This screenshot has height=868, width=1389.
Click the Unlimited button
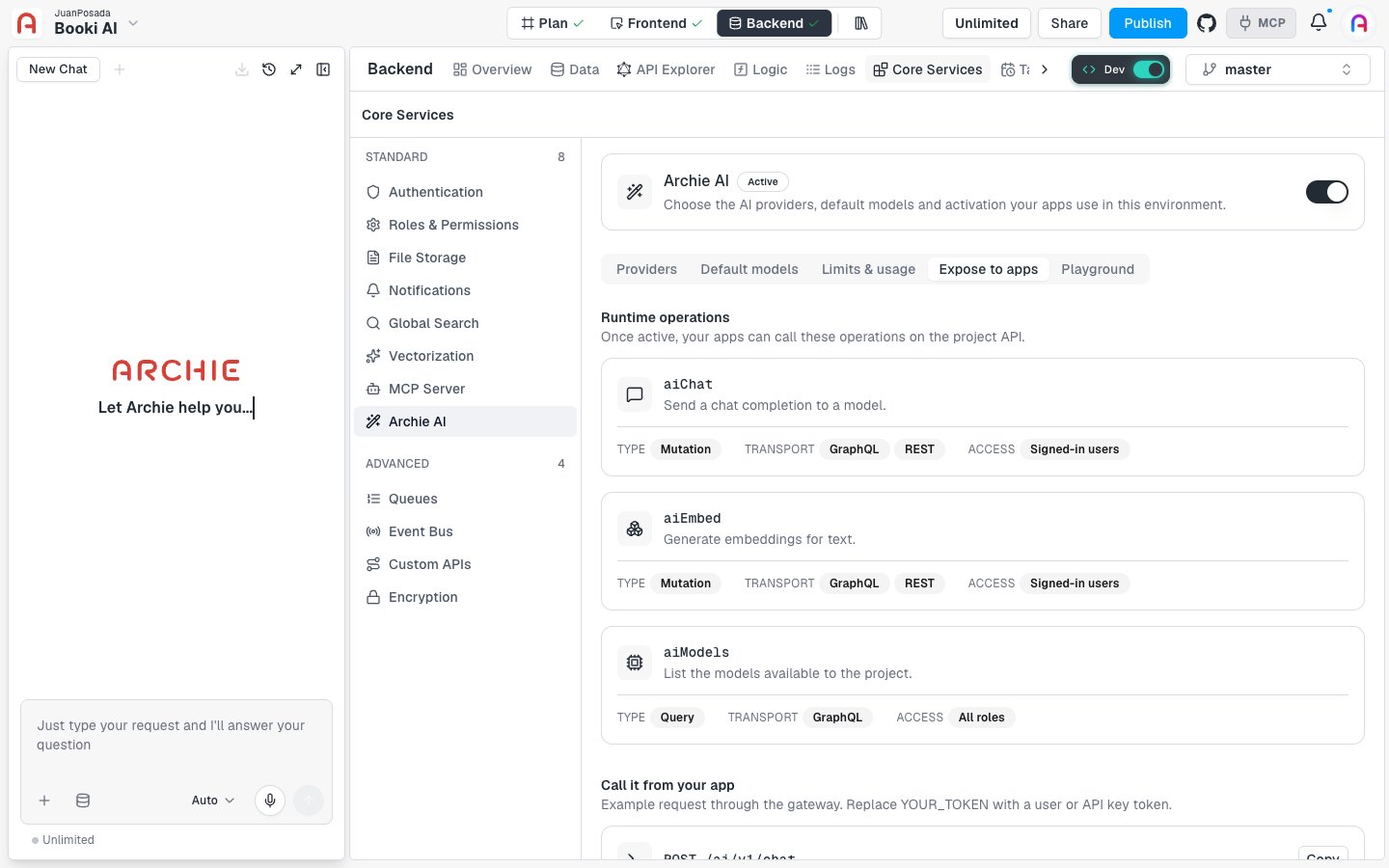coord(986,23)
